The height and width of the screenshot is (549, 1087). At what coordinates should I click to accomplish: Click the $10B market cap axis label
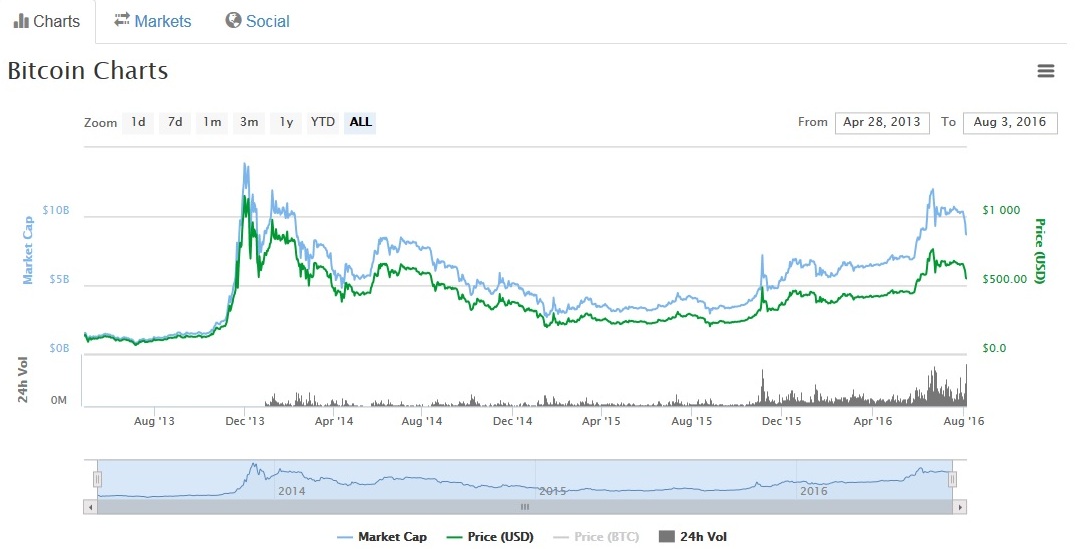(x=55, y=210)
